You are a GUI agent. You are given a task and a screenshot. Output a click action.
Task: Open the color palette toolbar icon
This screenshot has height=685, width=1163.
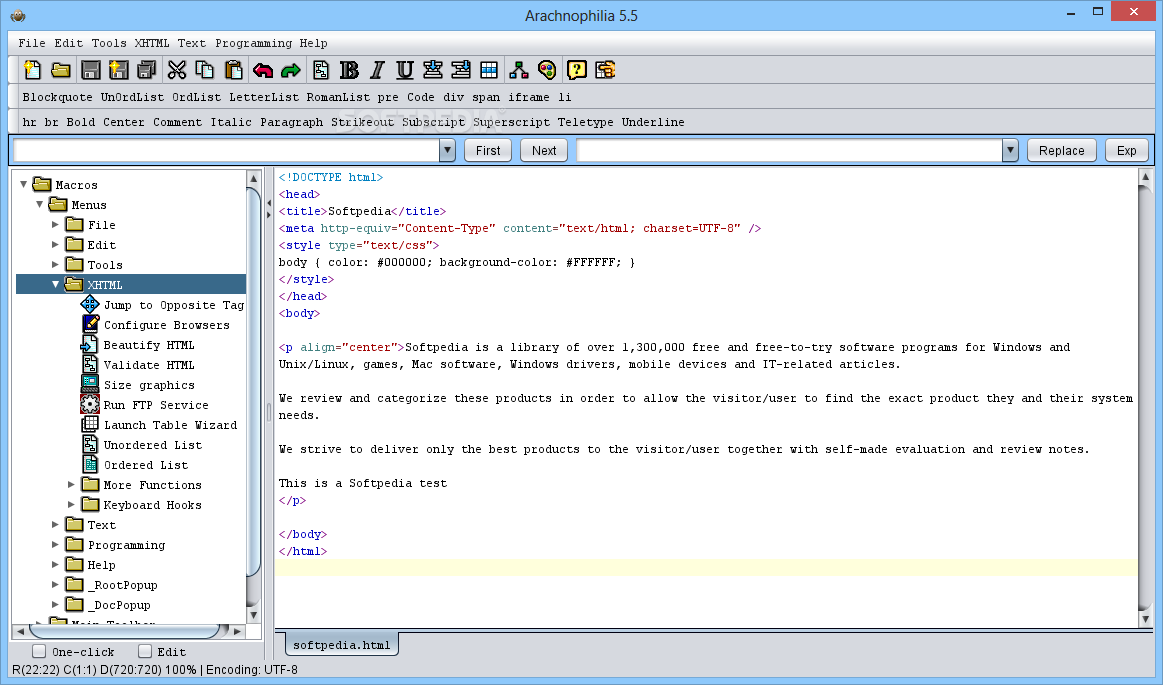(x=547, y=70)
